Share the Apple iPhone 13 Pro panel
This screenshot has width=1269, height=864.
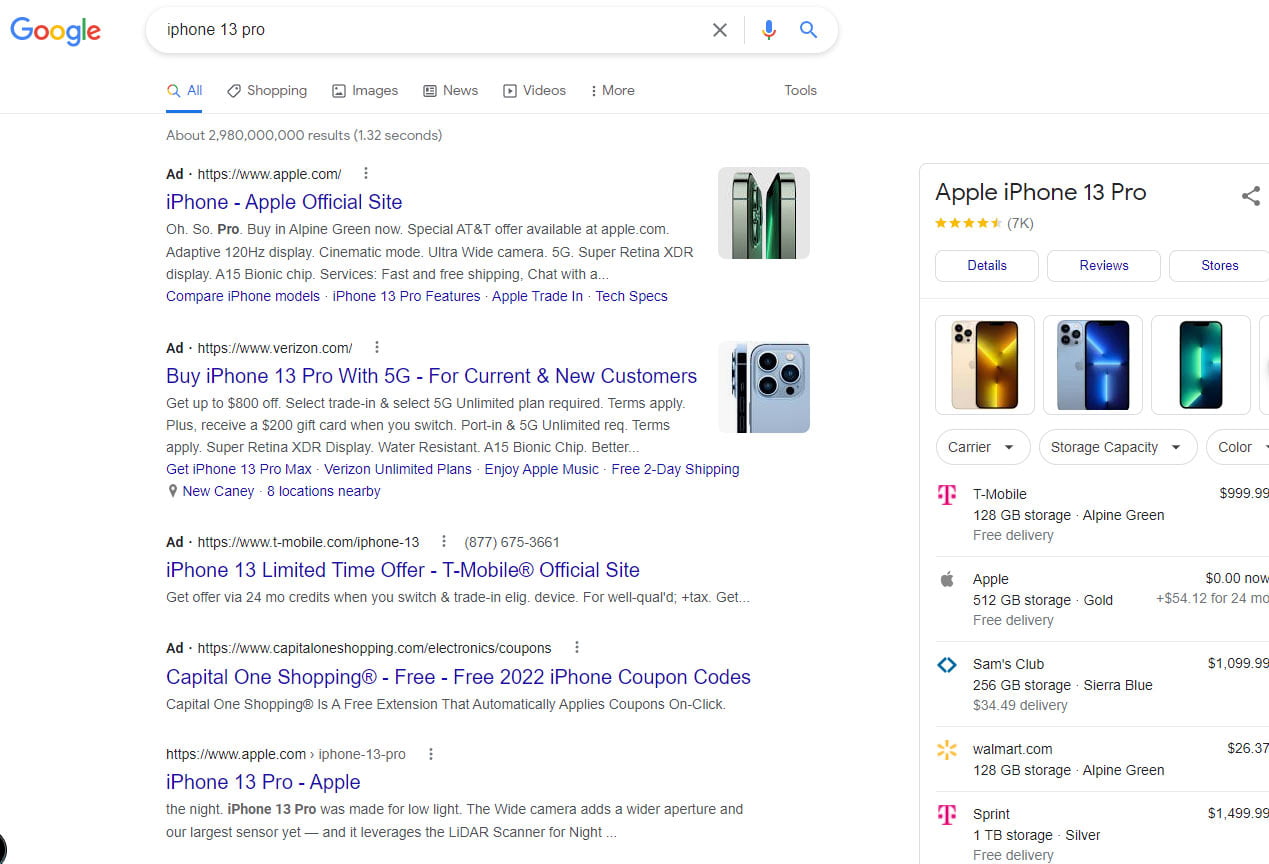(1250, 195)
